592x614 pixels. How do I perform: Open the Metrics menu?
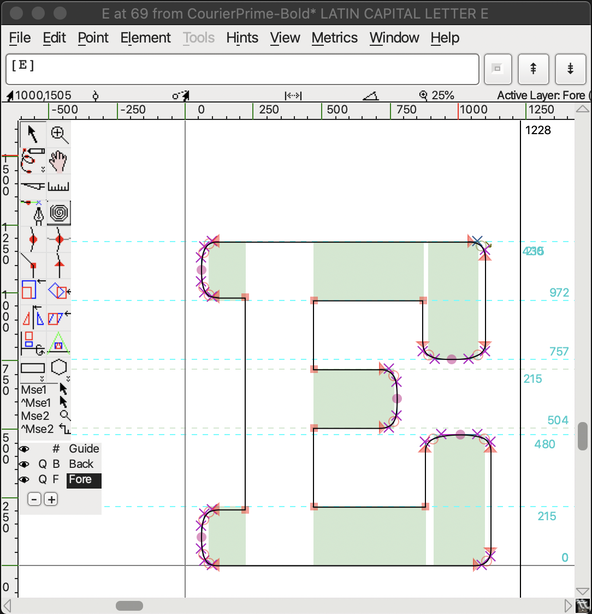[x=334, y=38]
